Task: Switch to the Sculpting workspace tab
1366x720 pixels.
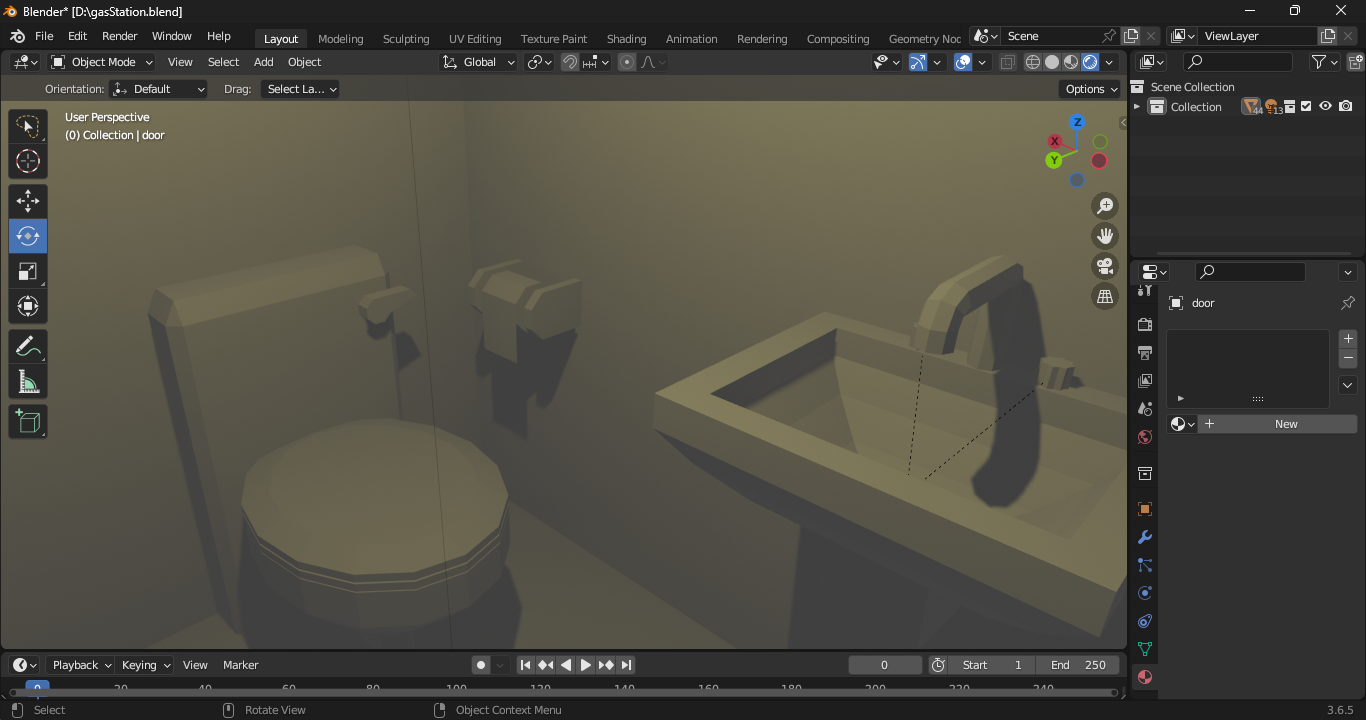Action: 405,39
